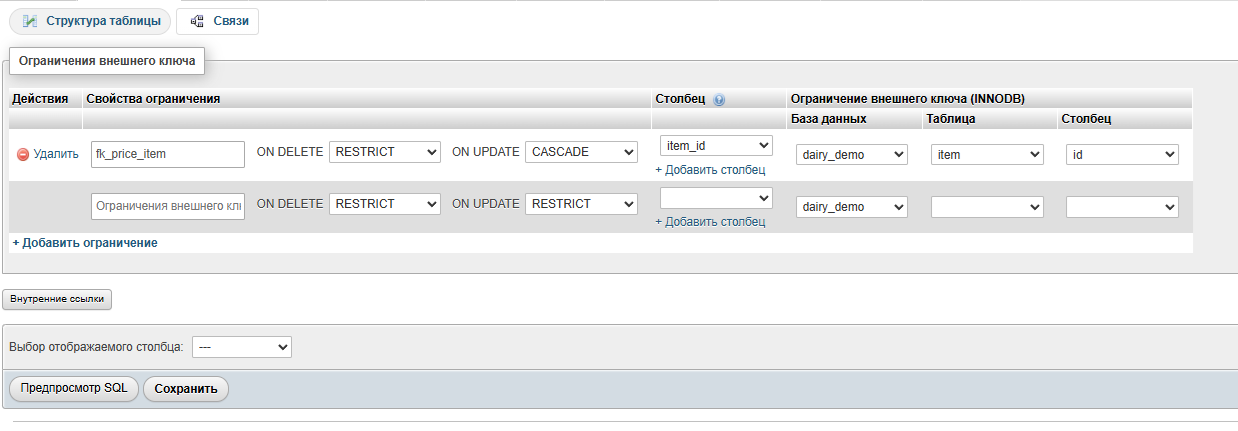Click the Сохранить button
The height and width of the screenshot is (431, 1238).
coord(186,389)
